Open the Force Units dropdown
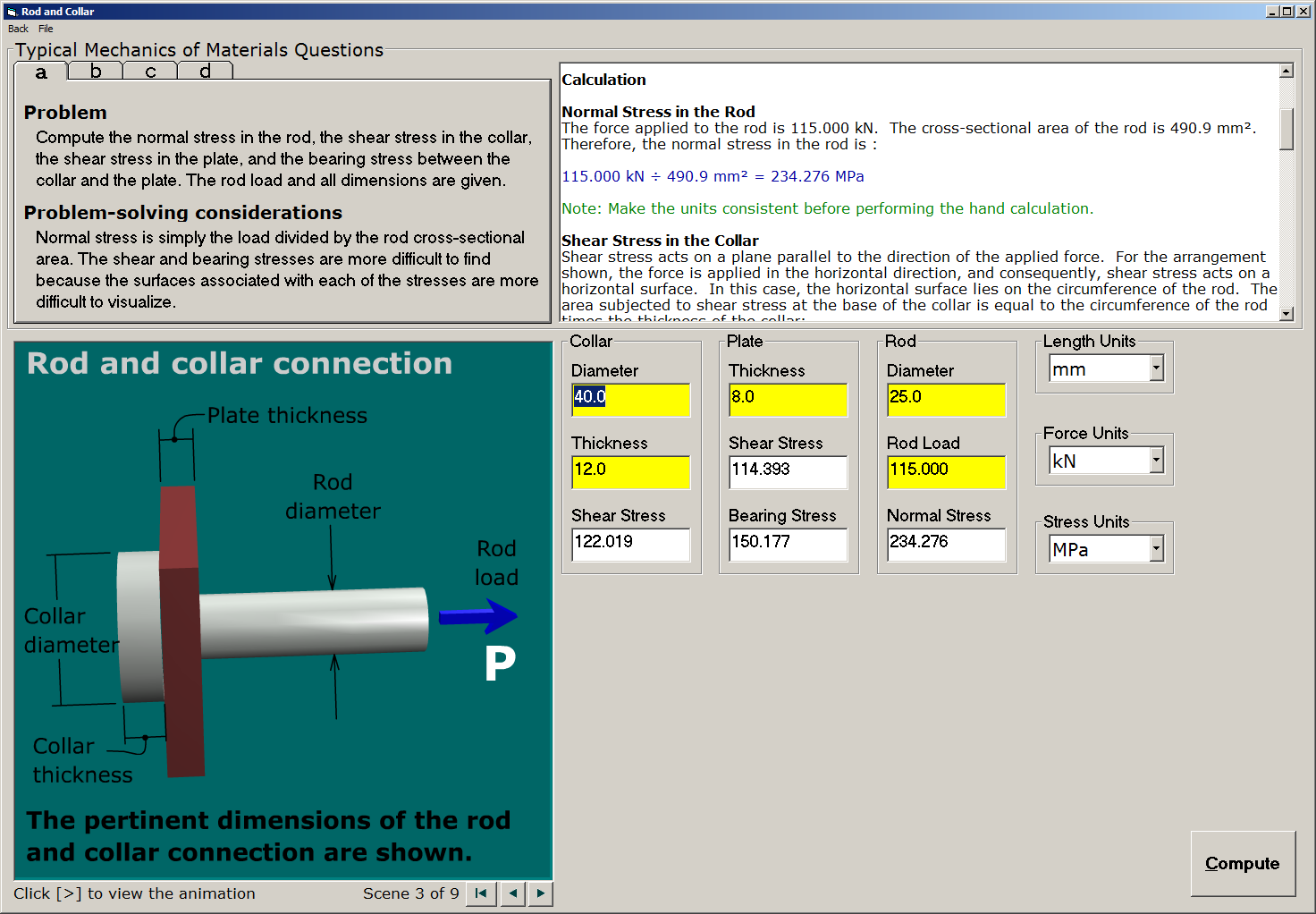1316x914 pixels. (x=1156, y=460)
